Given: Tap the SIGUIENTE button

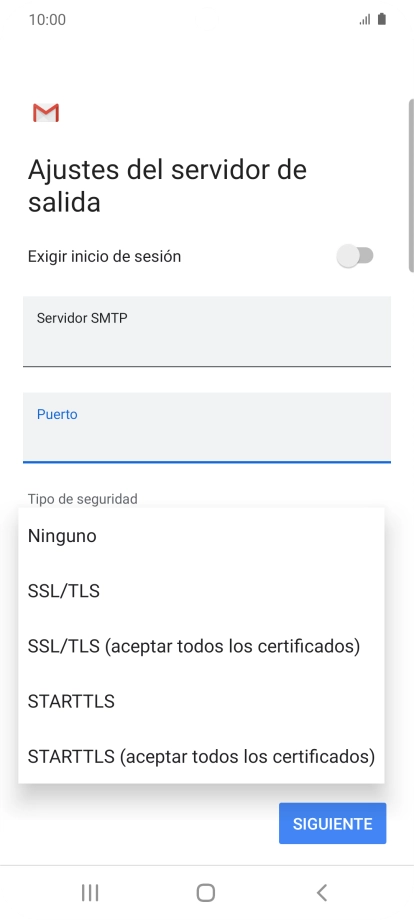Looking at the screenshot, I should pyautogui.click(x=332, y=823).
